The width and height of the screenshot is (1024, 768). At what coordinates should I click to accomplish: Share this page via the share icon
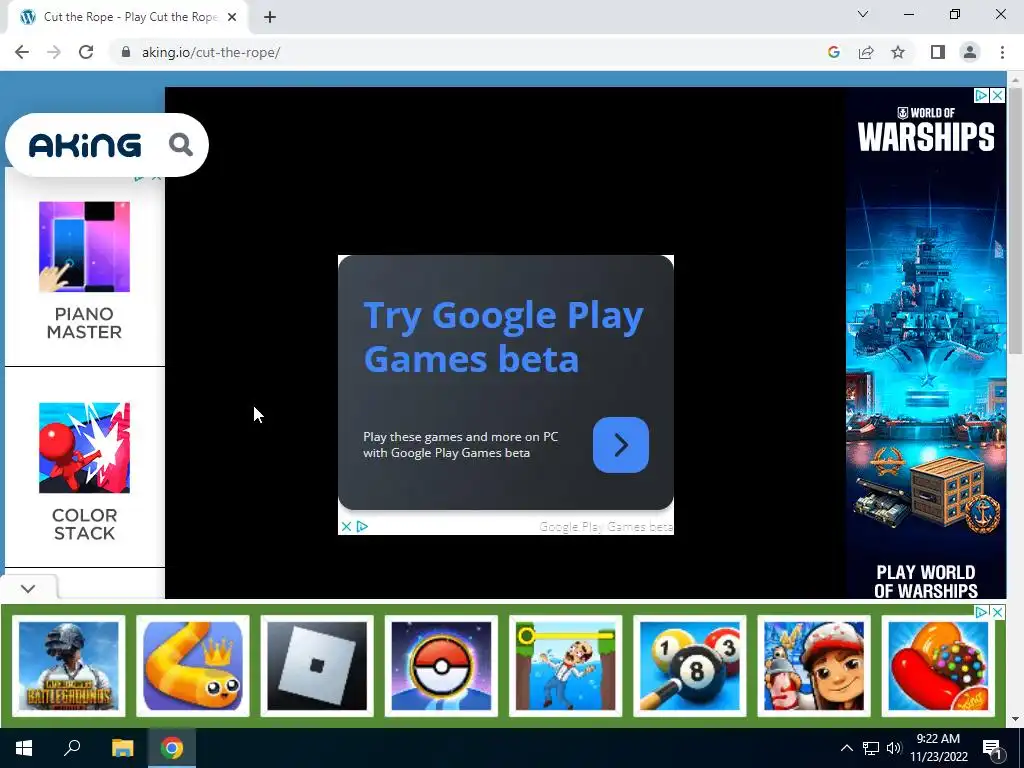tap(866, 52)
